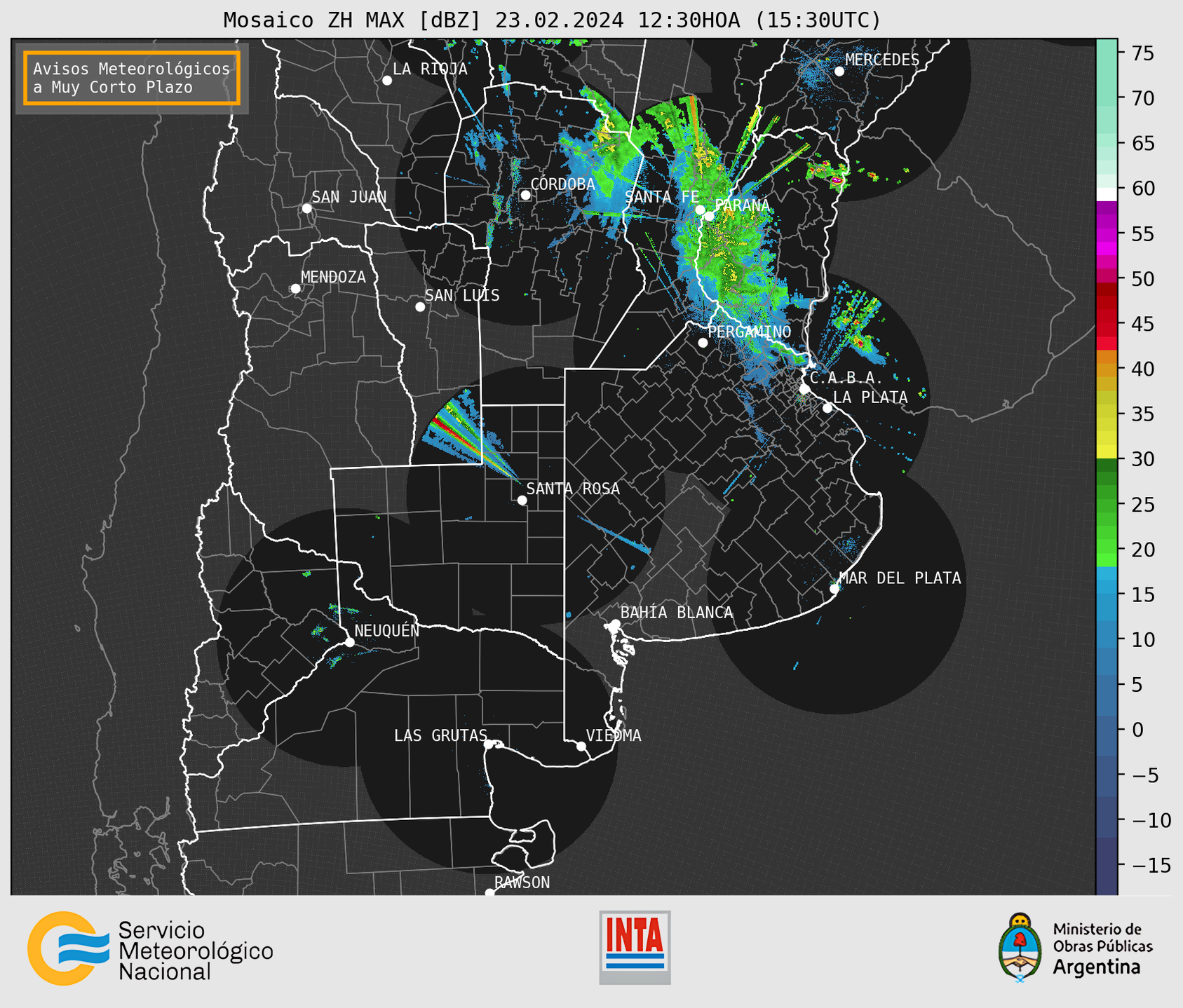1183x1008 pixels.
Task: Click the Viedma city marker dot
Action: [x=581, y=747]
